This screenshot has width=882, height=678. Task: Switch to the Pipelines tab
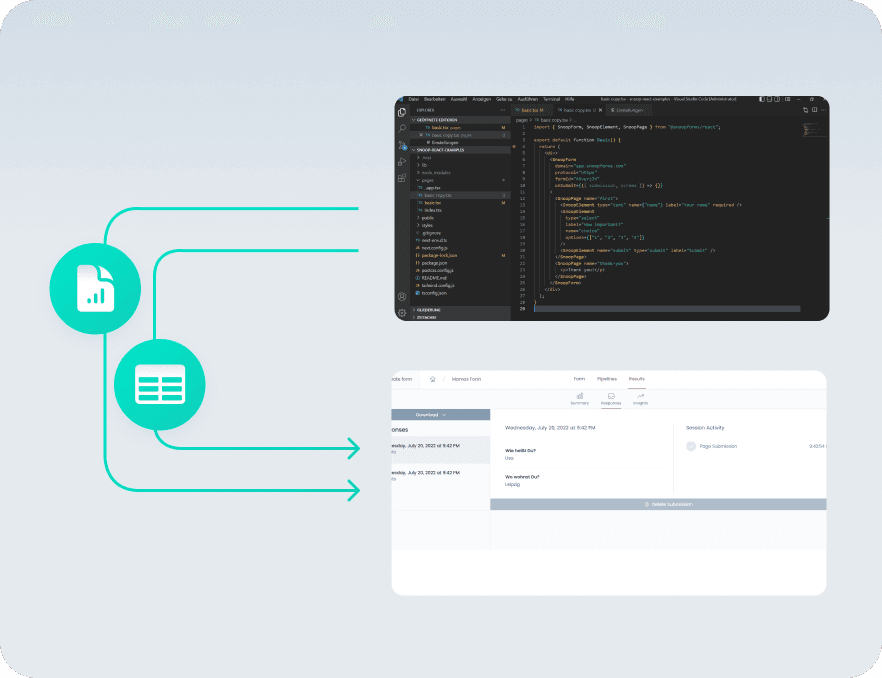pos(607,379)
